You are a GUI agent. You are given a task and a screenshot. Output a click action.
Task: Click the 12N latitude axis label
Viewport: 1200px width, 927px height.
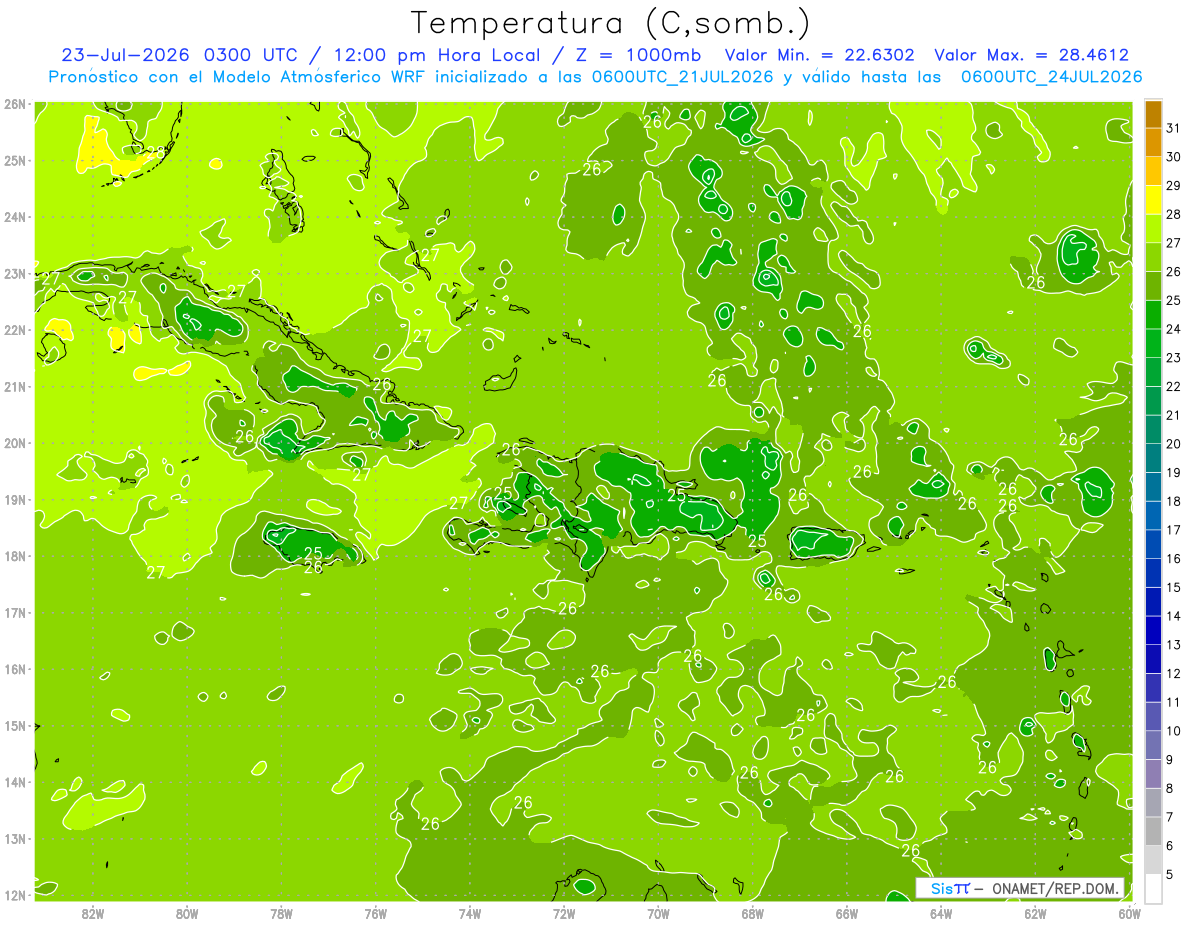pyautogui.click(x=14, y=895)
